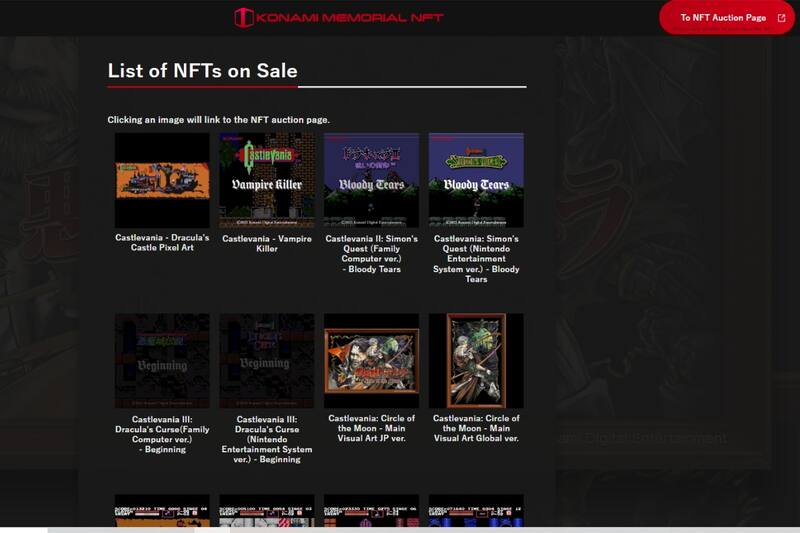Image resolution: width=800 pixels, height=533 pixels.
Task: Open Simon's Quest Nintendo Entertainment System Bloody Tears image
Action: [476, 180]
